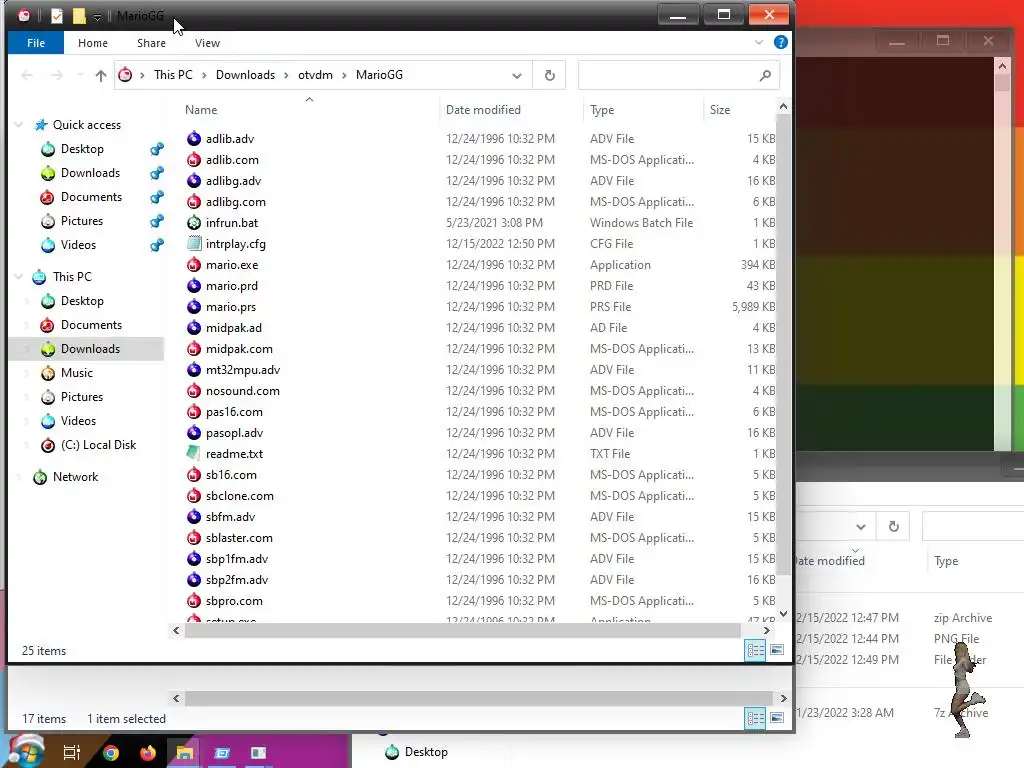Select Music under This PC
This screenshot has width=1024, height=768.
click(x=77, y=373)
